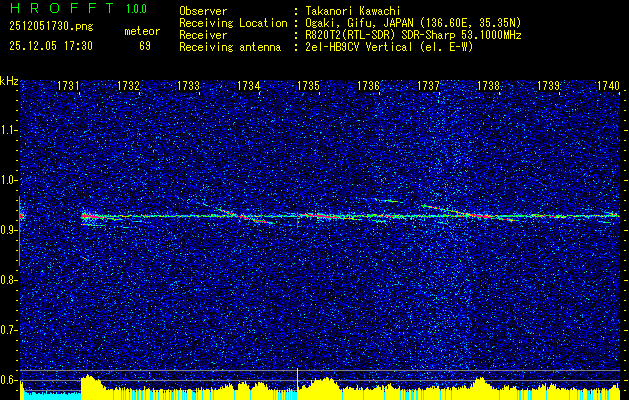Click the kHz axis unit label
The width and height of the screenshot is (629, 400).
coord(9,81)
